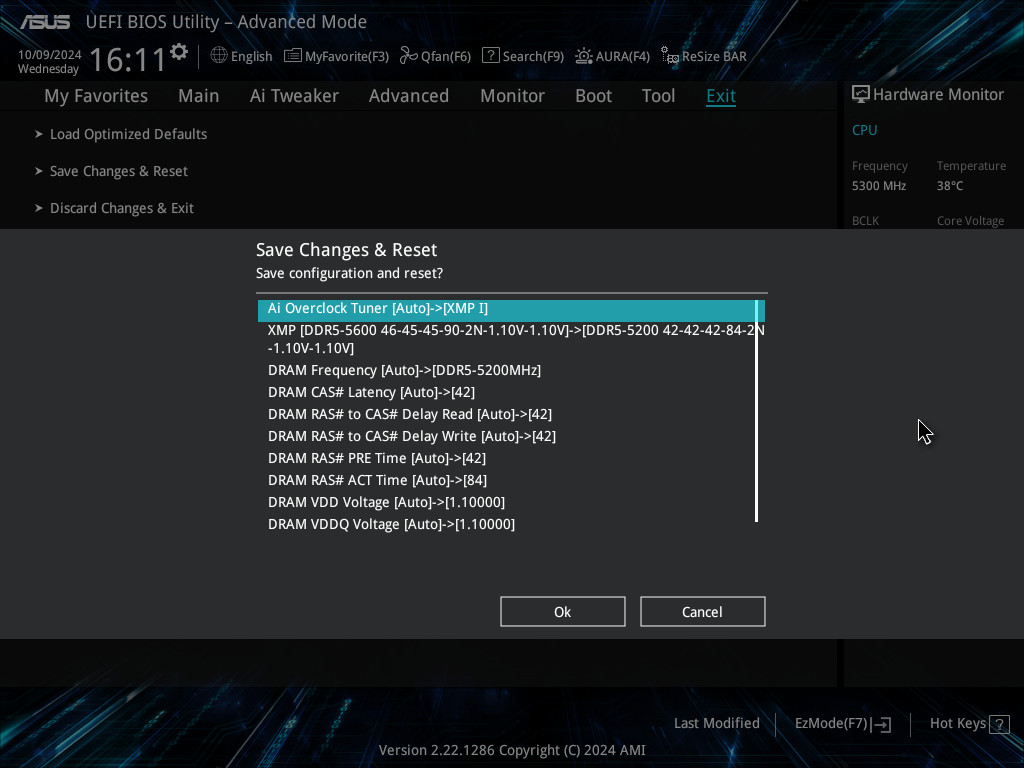Click the change list scrollbar
The width and height of the screenshot is (1024, 768).
756,411
